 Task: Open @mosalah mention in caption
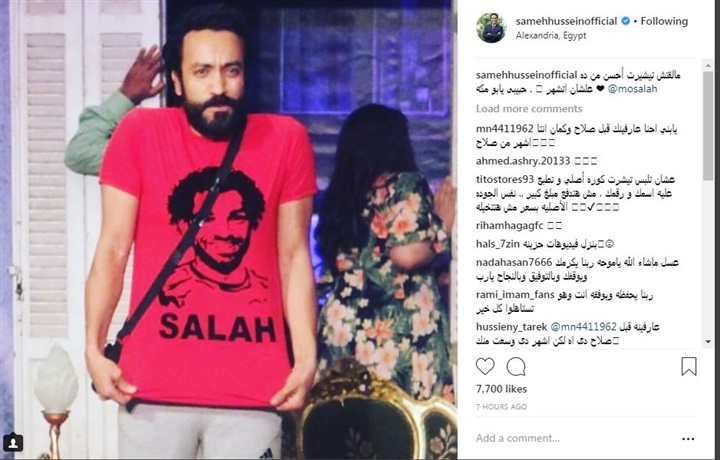632,89
